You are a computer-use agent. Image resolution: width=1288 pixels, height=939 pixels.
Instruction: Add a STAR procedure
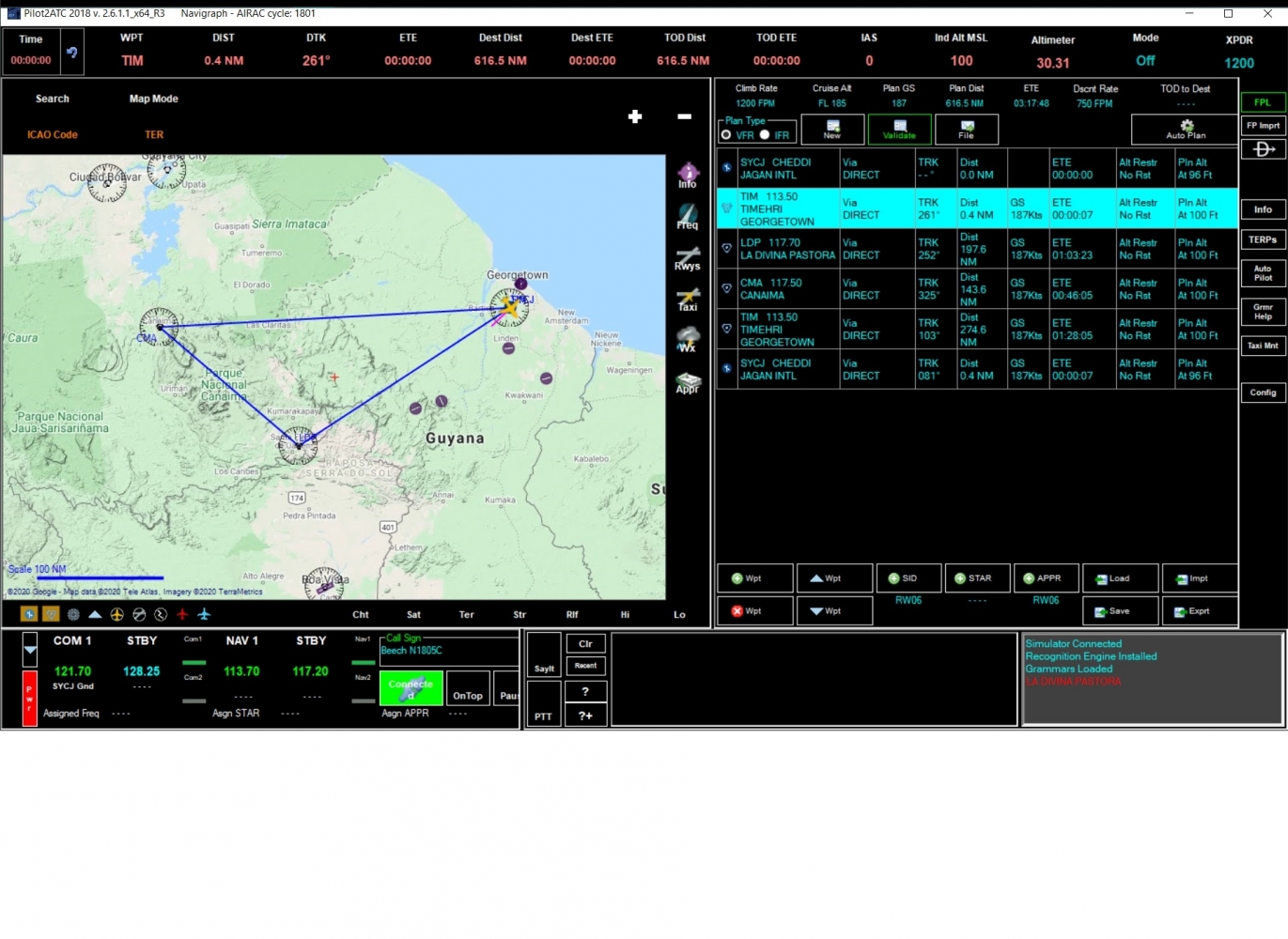[978, 578]
